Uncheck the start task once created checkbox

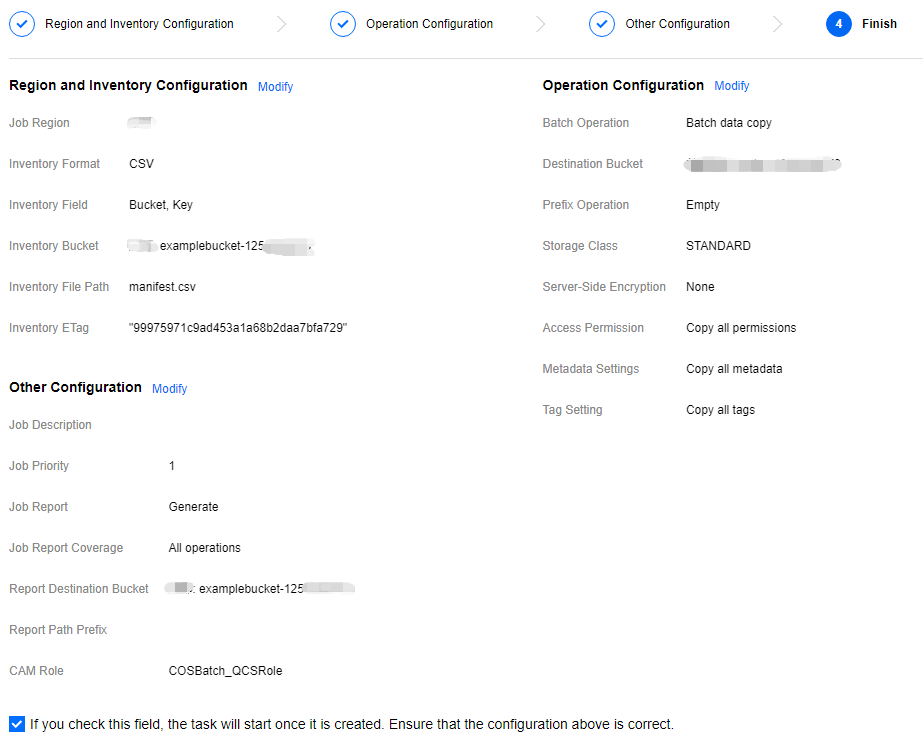click(17, 724)
